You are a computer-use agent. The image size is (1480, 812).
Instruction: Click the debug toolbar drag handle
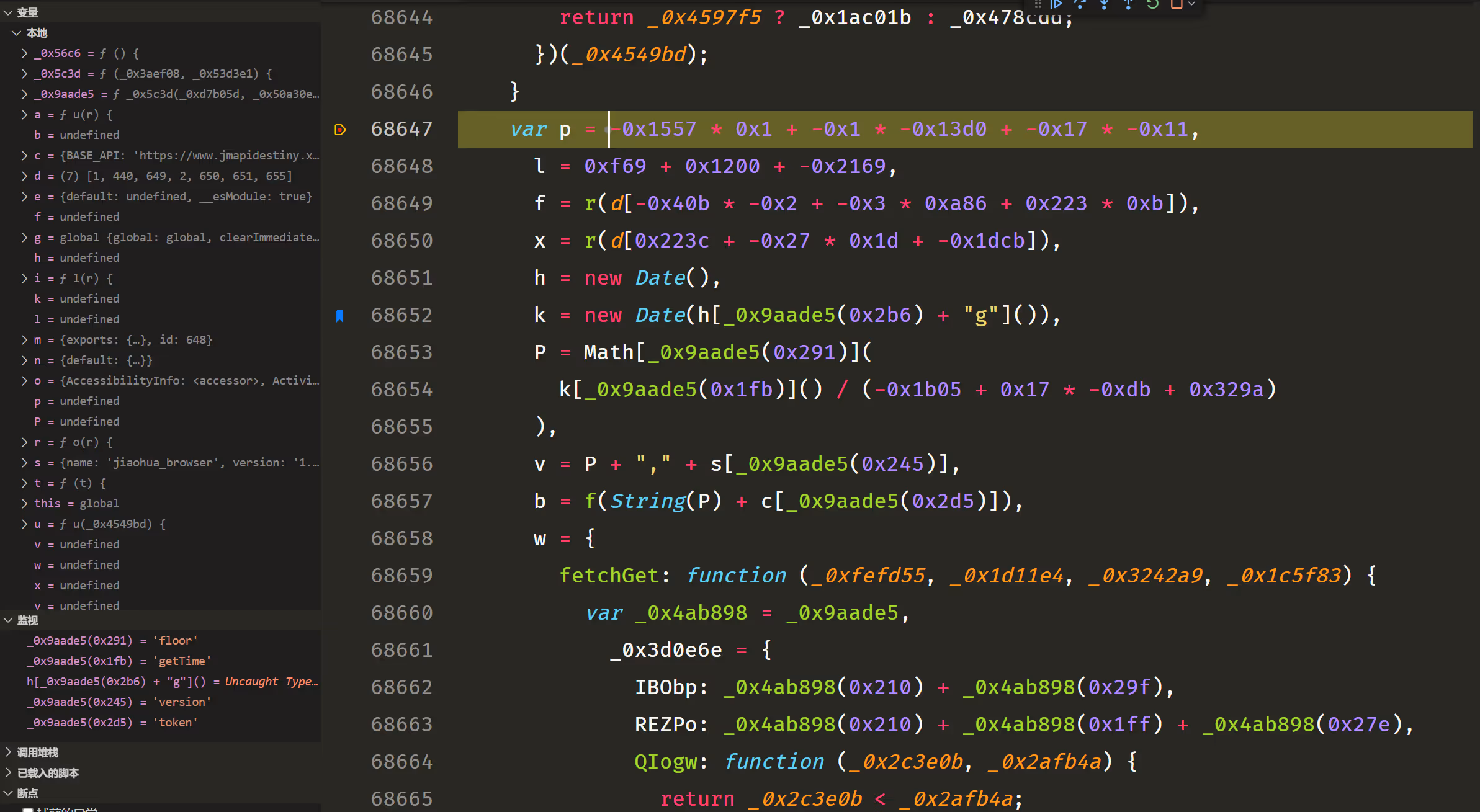point(1038,4)
